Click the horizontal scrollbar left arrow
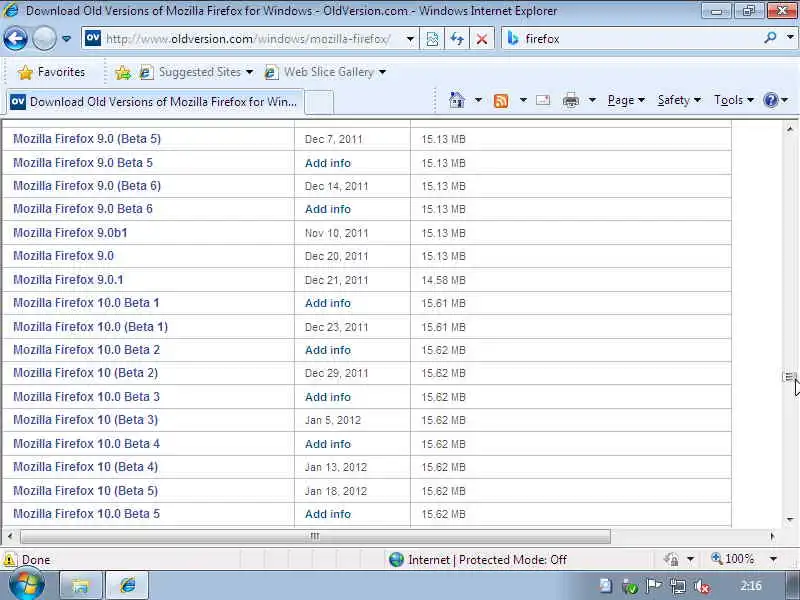This screenshot has height=600, width=800. pyautogui.click(x=10, y=536)
